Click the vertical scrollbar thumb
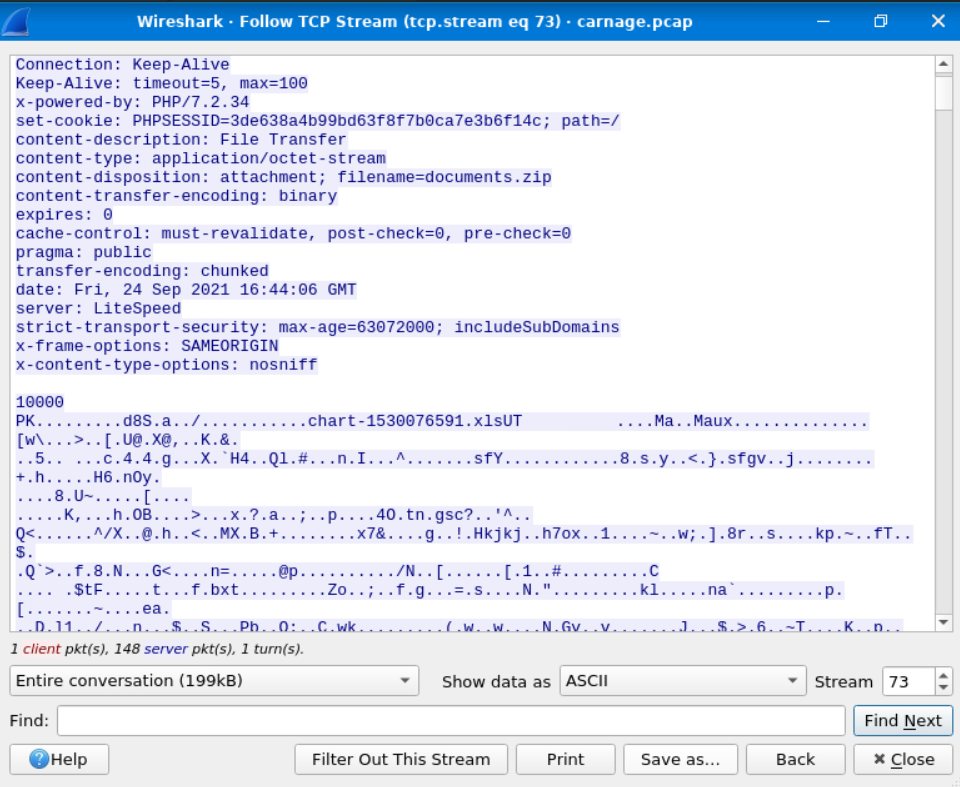The image size is (960, 787). point(943,92)
